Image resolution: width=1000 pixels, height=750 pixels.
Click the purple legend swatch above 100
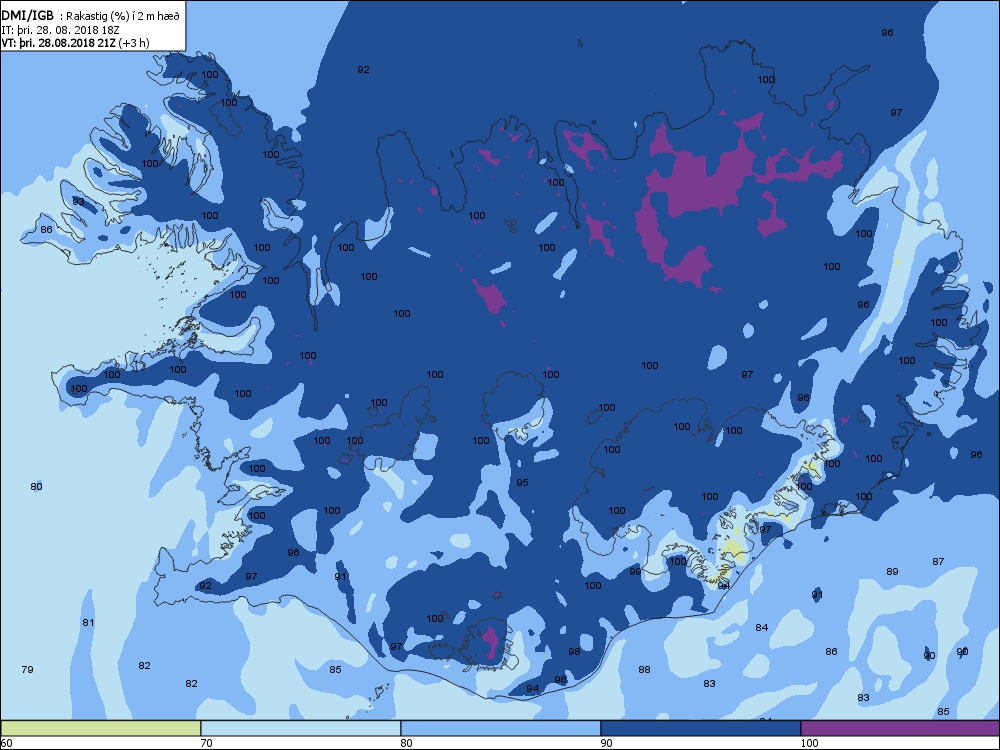tap(900, 728)
